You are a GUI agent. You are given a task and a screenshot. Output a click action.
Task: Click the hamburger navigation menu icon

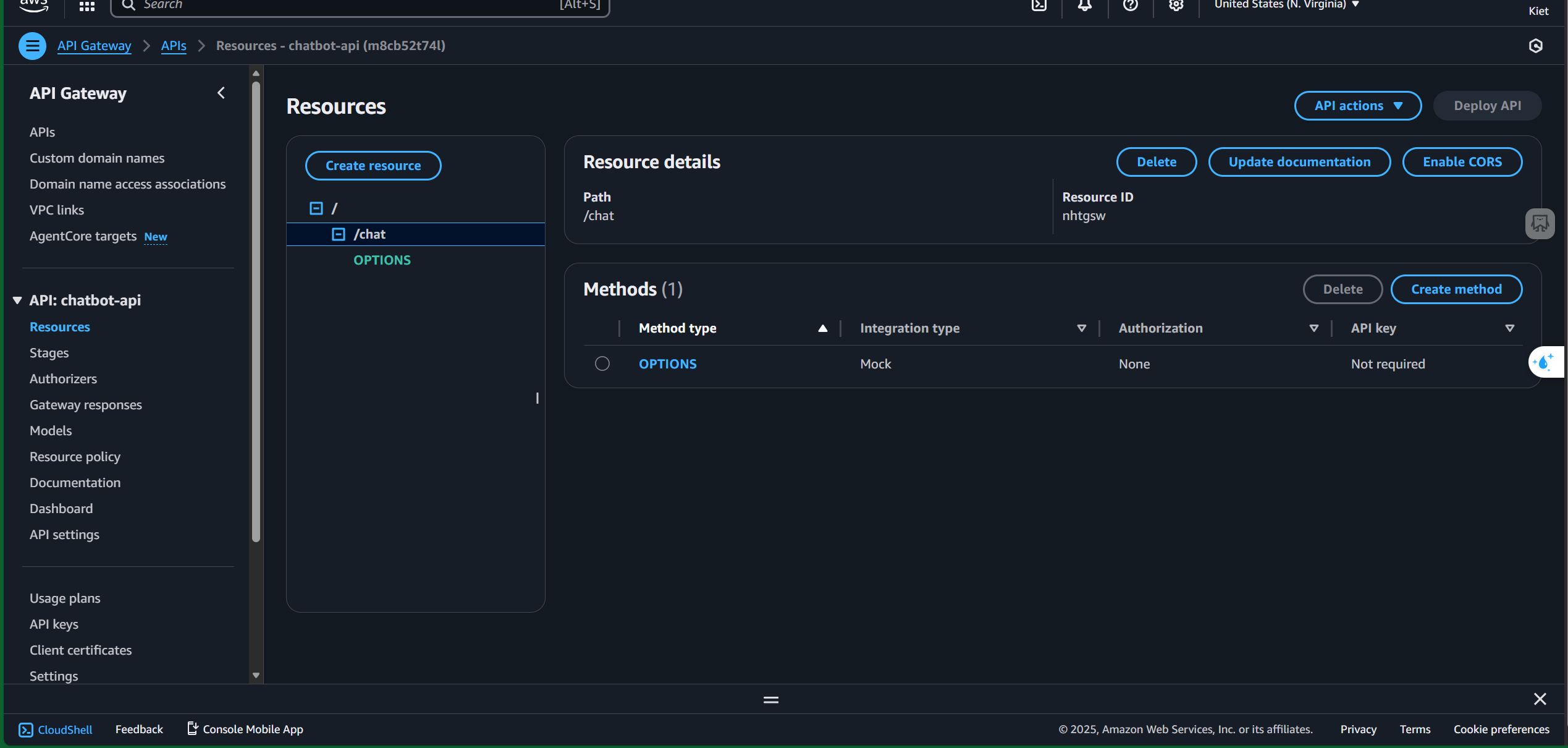(x=32, y=46)
